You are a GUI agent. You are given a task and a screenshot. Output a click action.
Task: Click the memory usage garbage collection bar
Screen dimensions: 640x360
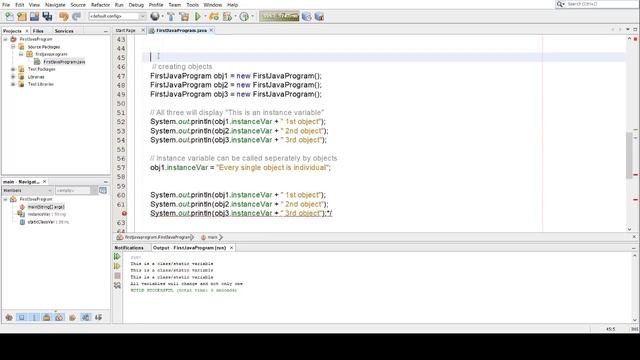[279, 16]
